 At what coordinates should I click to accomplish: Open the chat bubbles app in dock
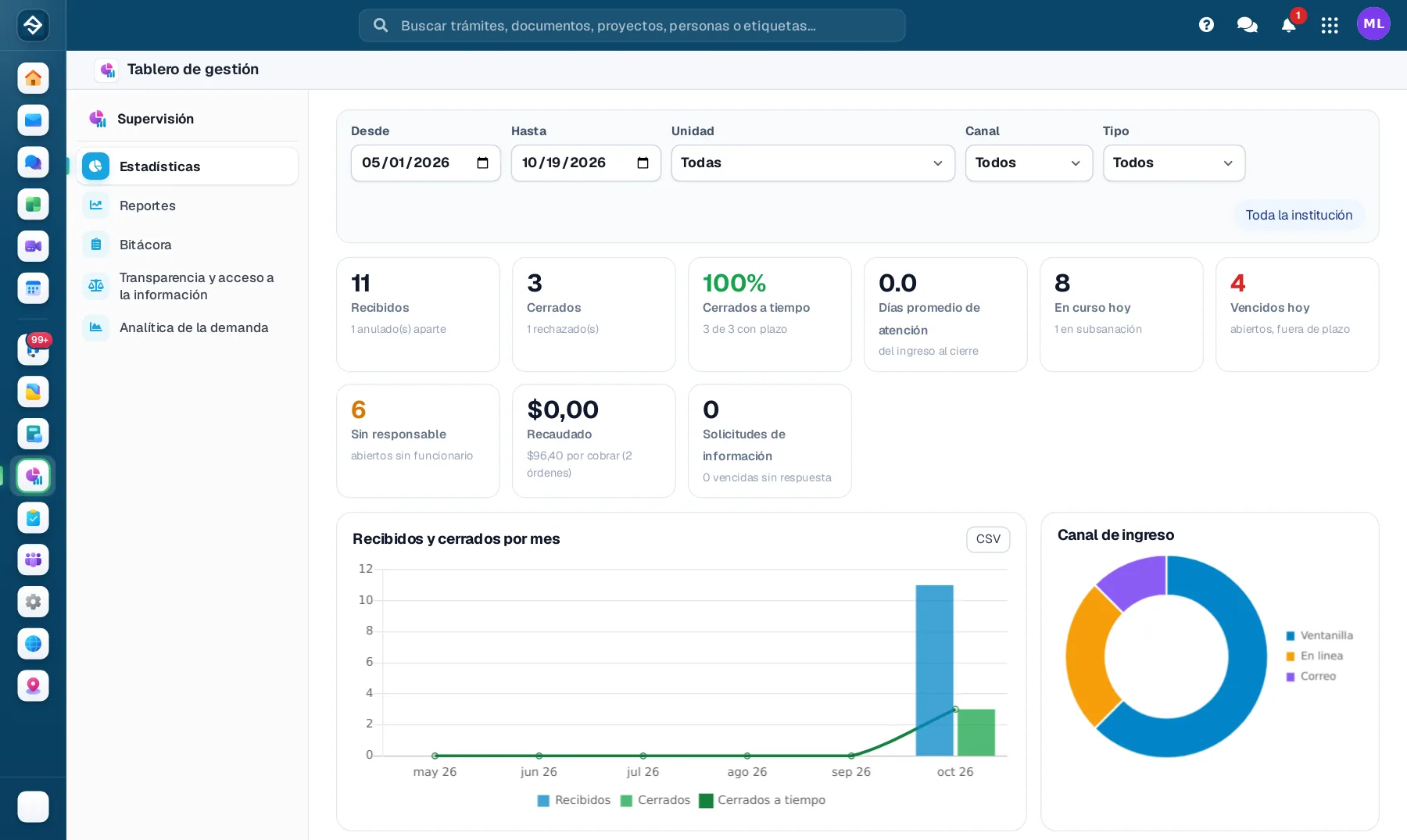click(33, 163)
